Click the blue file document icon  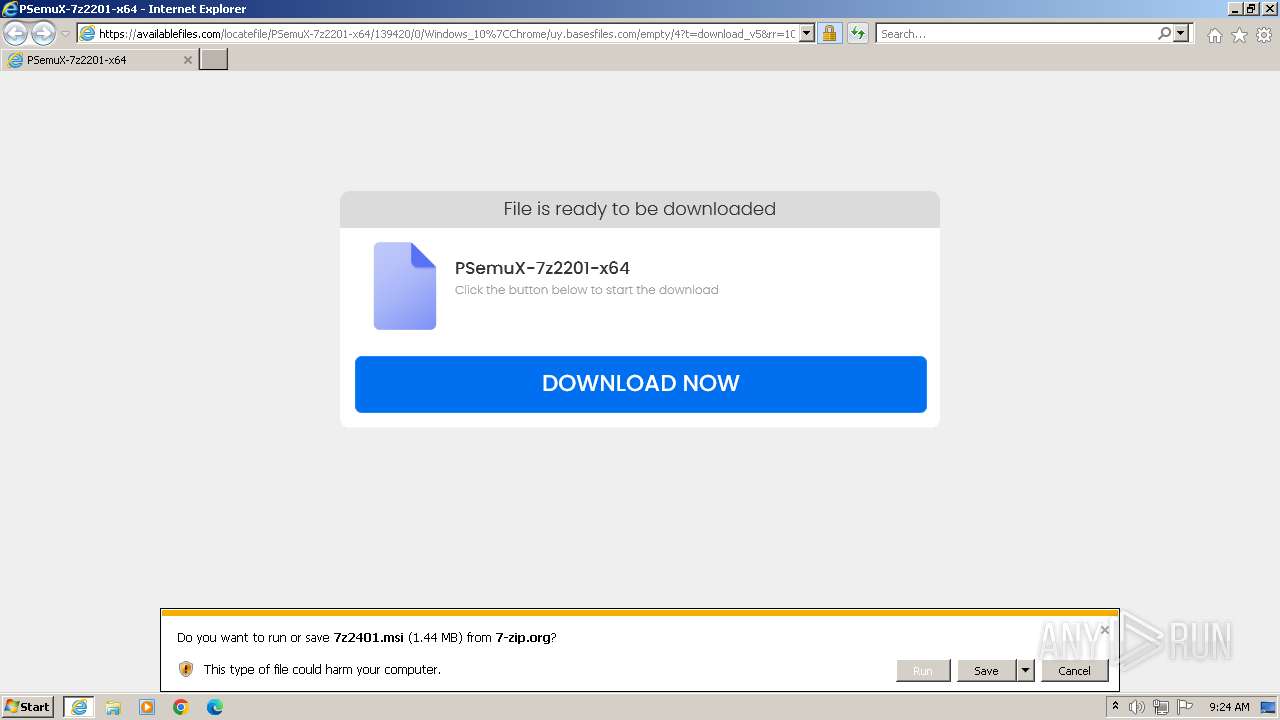click(405, 286)
